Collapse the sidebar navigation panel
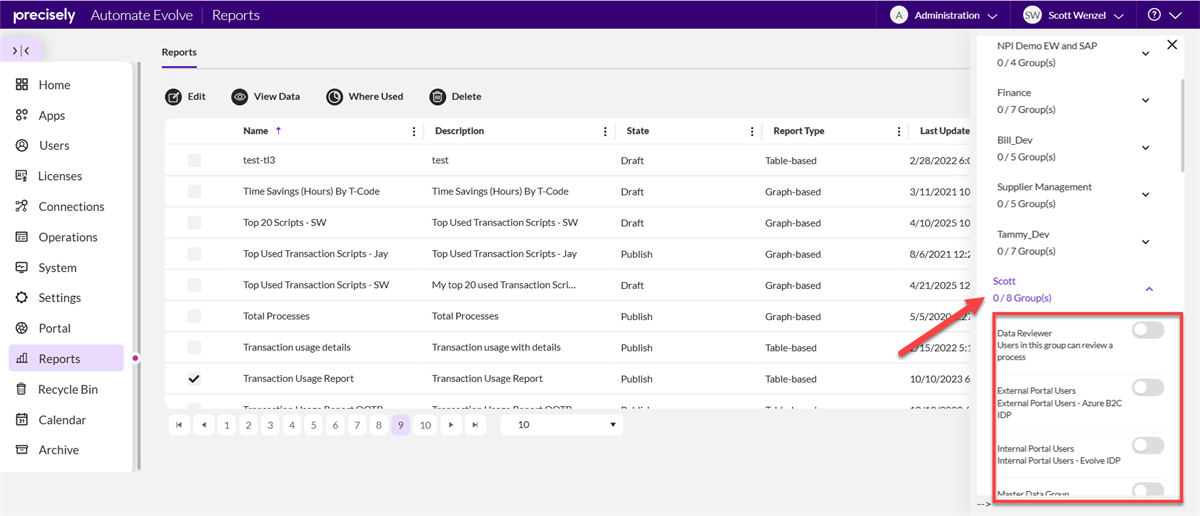Screen dimensions: 1200x516 (x=21, y=50)
